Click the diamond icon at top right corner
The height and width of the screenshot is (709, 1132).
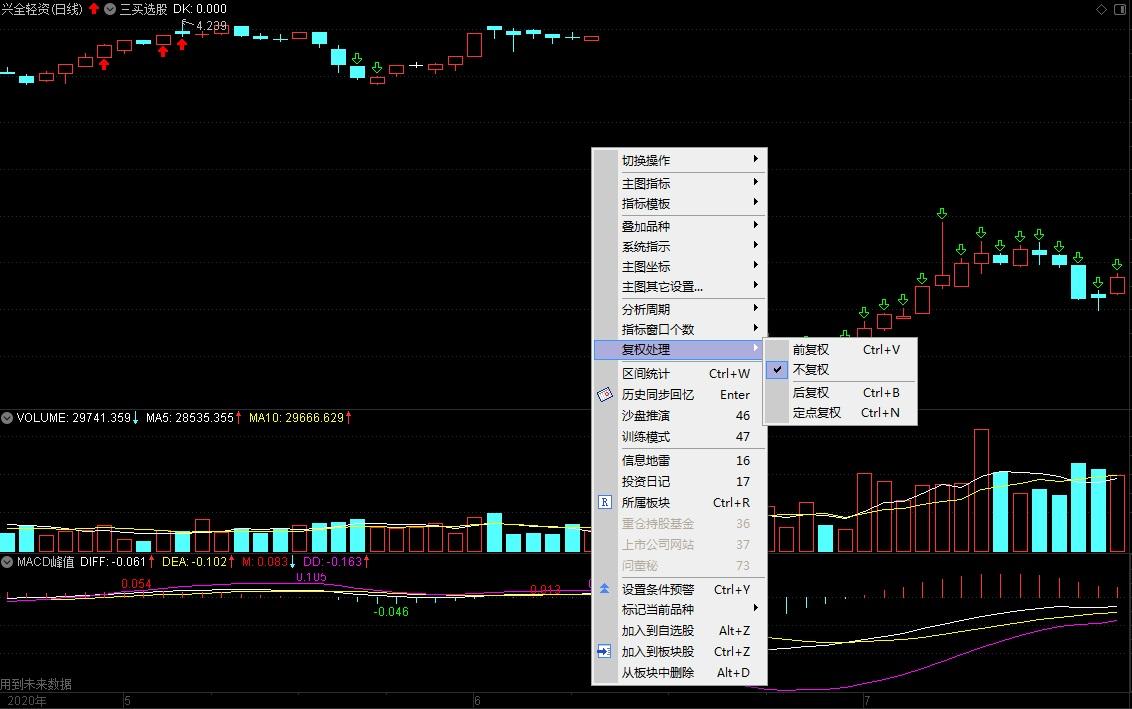1101,9
